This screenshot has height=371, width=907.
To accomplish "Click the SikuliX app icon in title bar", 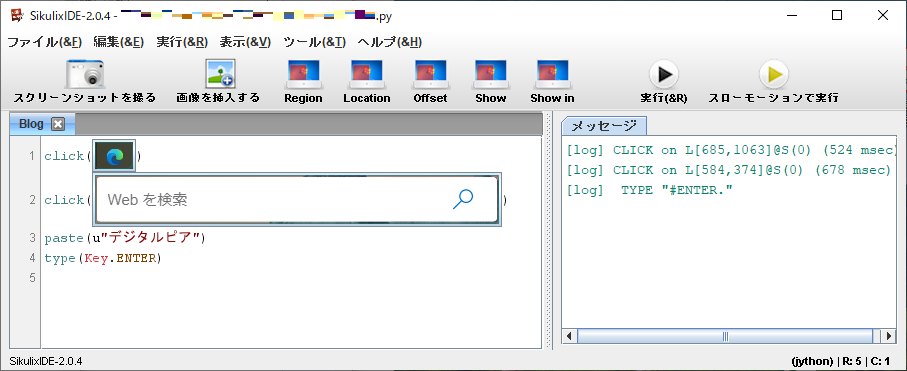I will tap(17, 16).
